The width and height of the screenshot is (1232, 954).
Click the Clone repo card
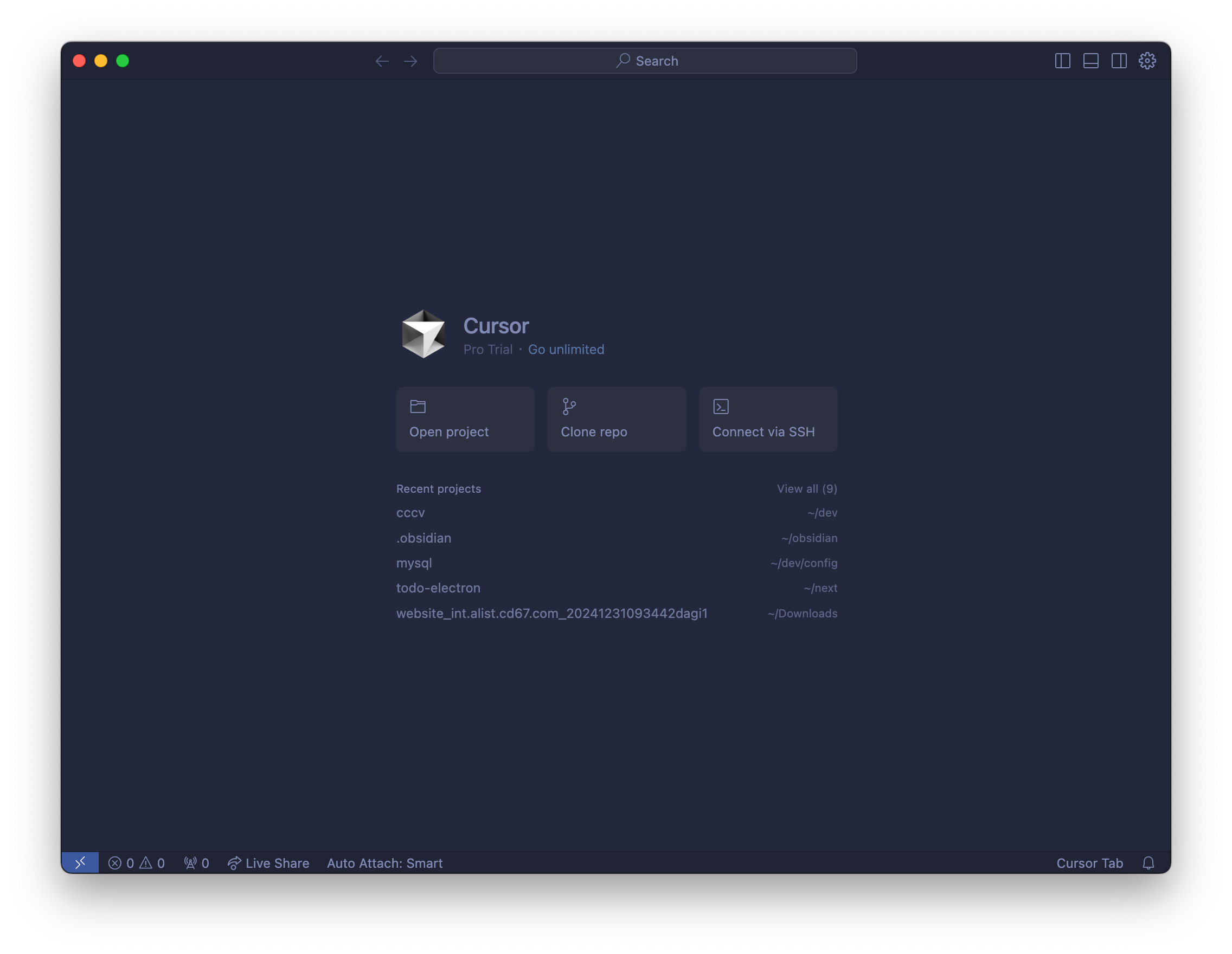point(617,420)
